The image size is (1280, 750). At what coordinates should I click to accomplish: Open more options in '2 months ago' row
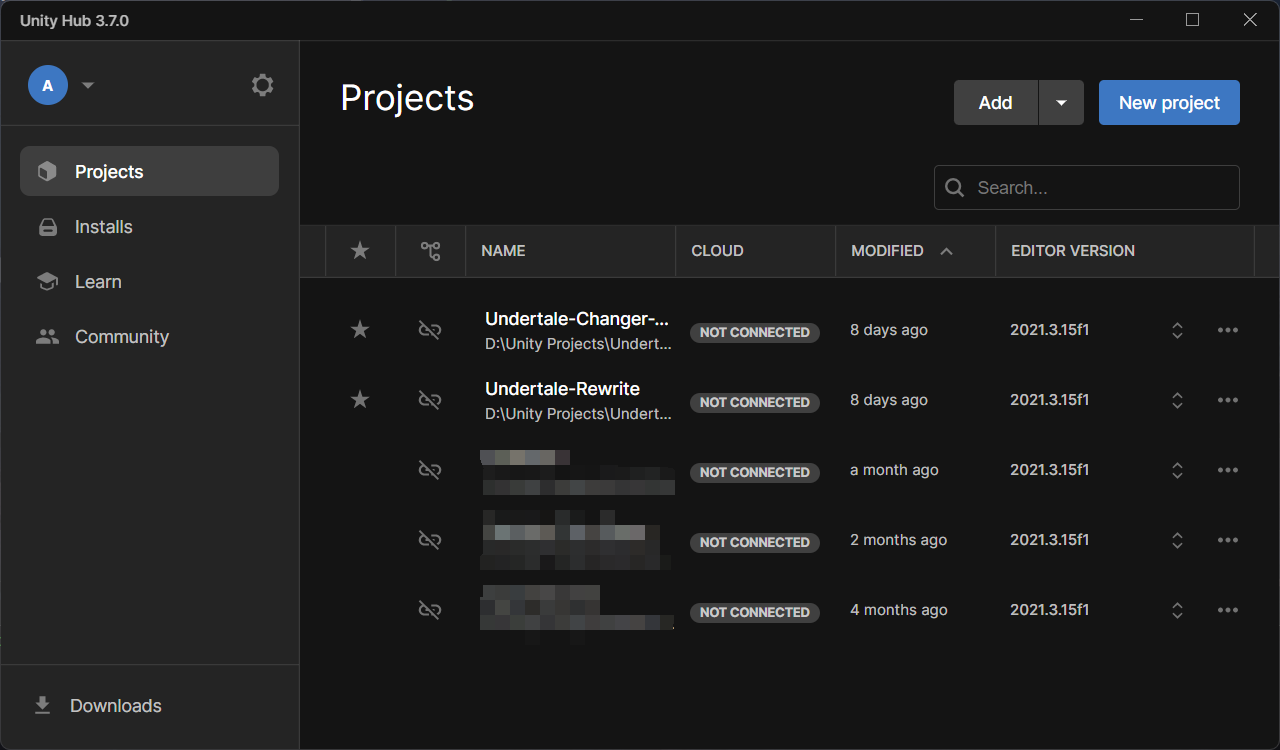(1228, 540)
